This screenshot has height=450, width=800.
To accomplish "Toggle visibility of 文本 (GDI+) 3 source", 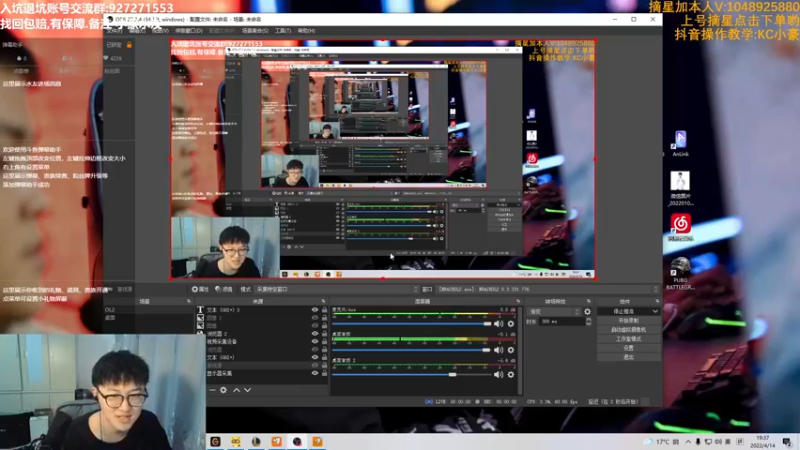I will coord(315,310).
